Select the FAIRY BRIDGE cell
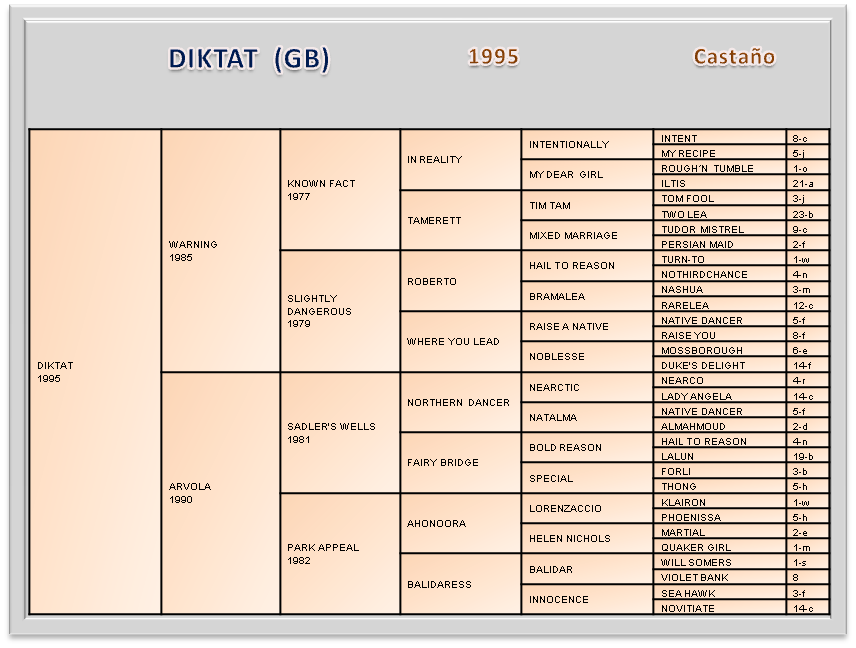Image resolution: width=856 pixels, height=648 pixels. click(x=460, y=463)
